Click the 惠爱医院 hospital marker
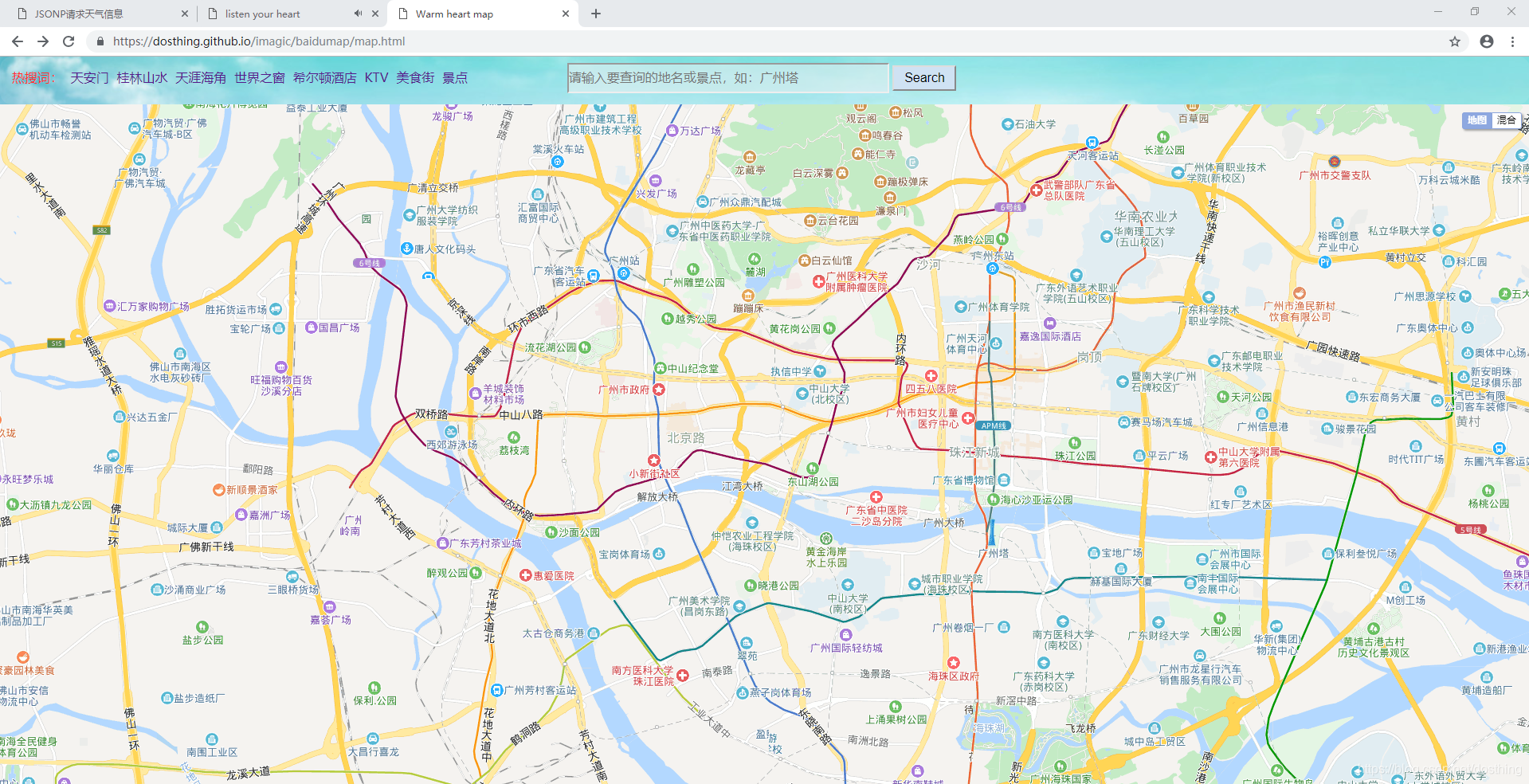 526,575
